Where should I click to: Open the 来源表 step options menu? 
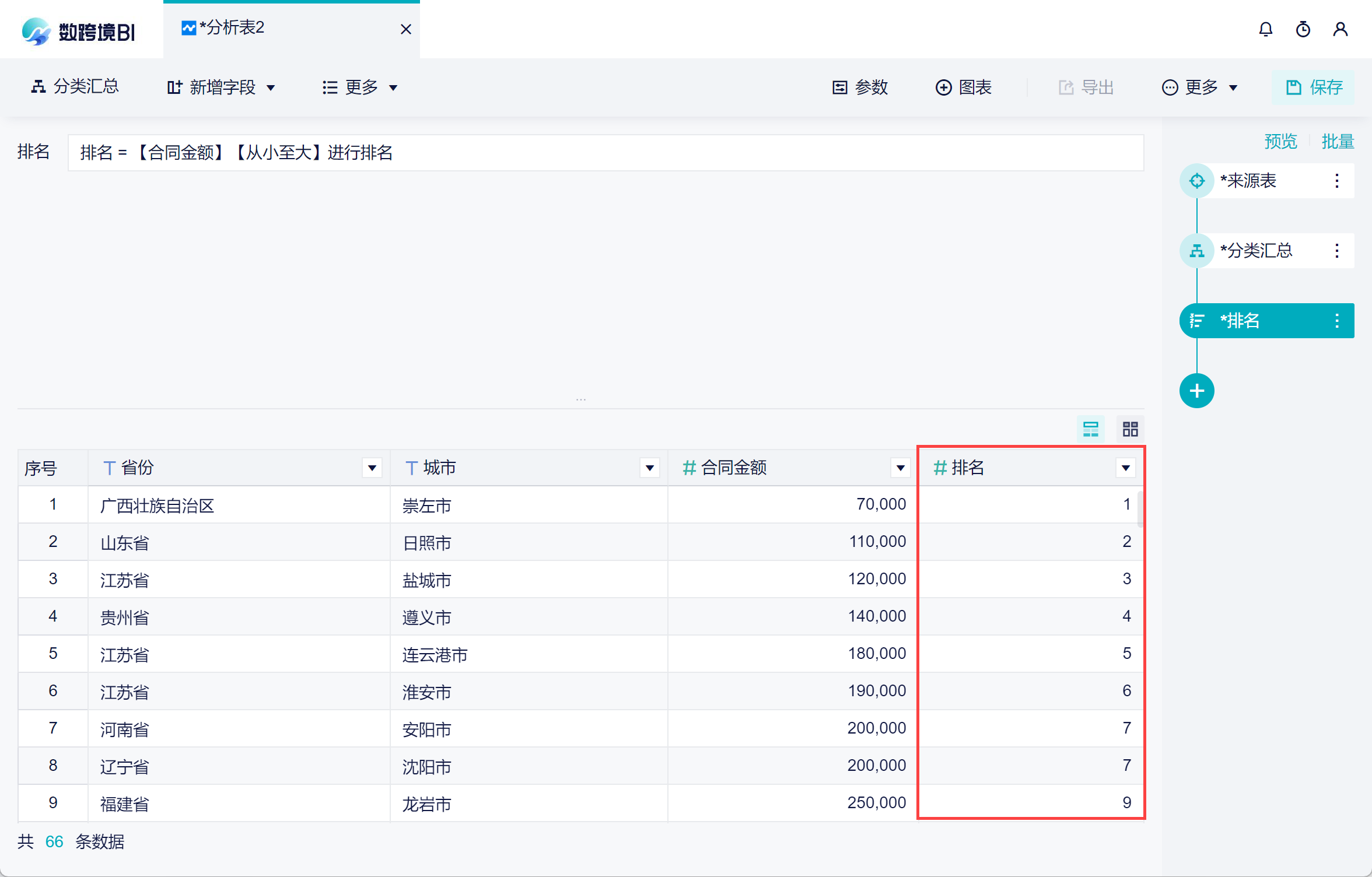click(1336, 181)
